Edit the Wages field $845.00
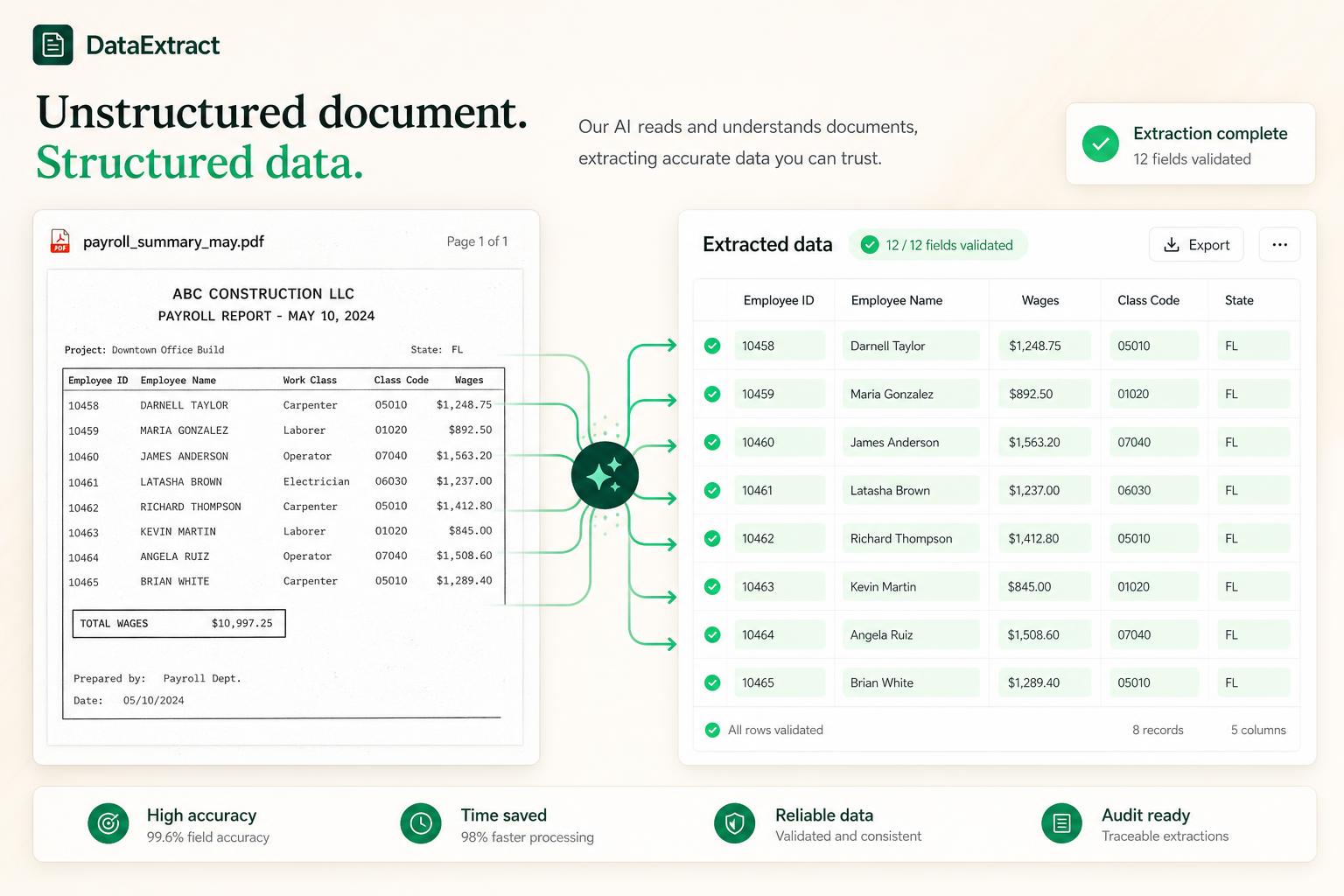 pyautogui.click(x=1045, y=586)
